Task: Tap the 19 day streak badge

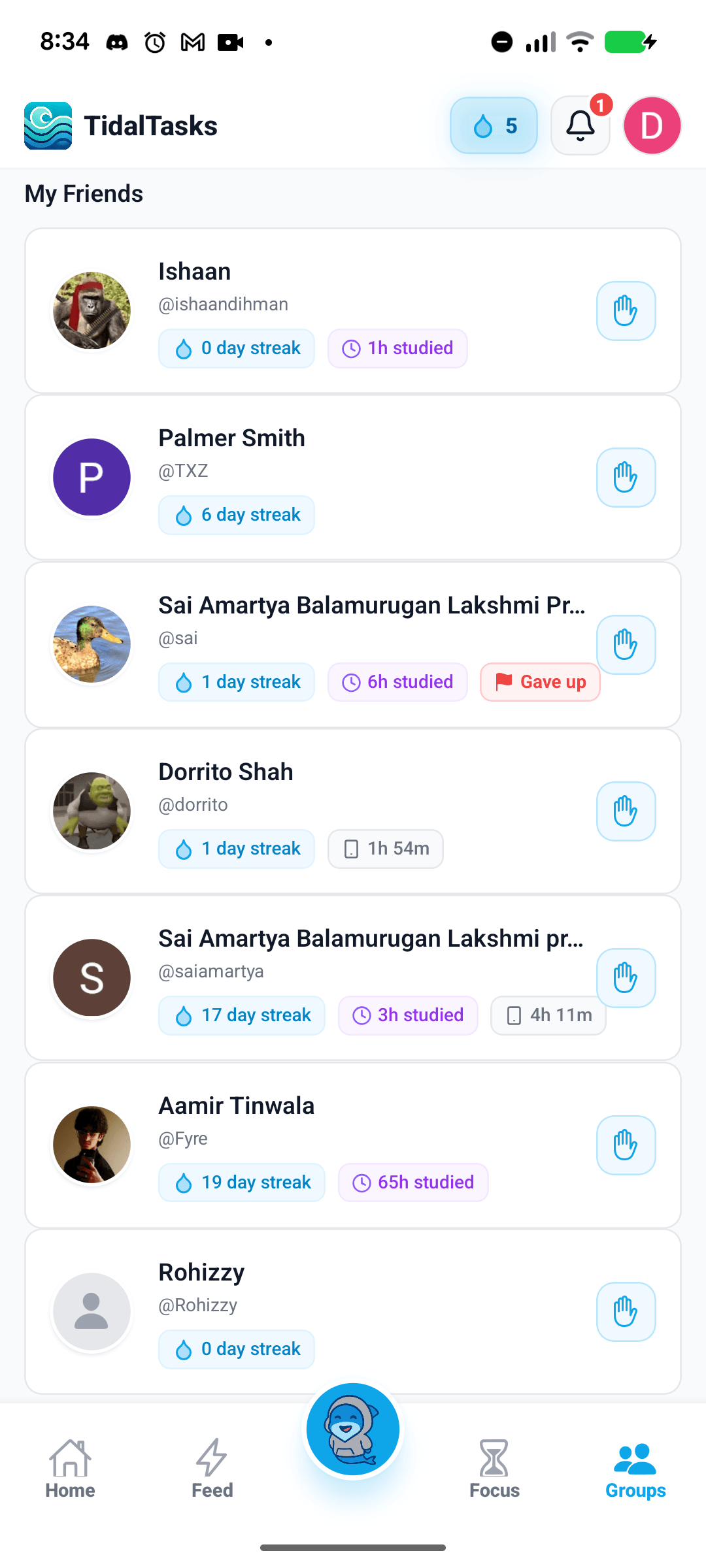Action: pyautogui.click(x=242, y=1183)
